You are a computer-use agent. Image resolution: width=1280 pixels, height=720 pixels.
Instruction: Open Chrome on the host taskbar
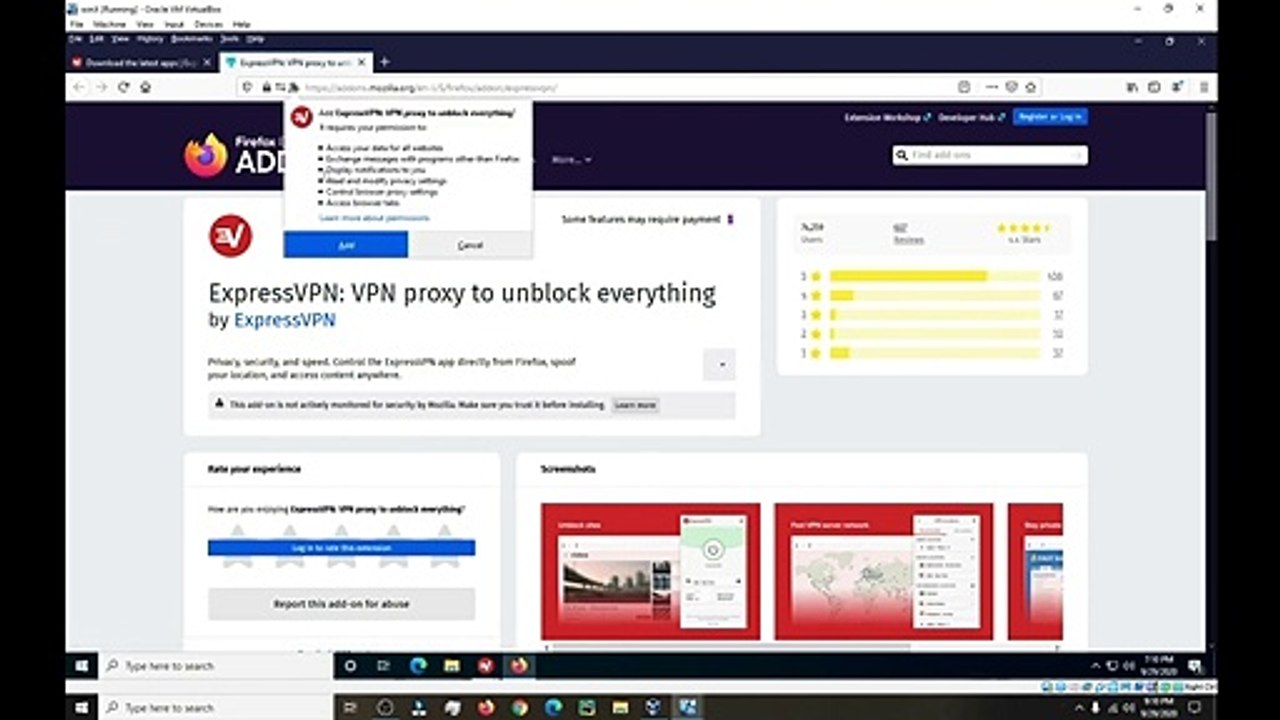click(519, 707)
